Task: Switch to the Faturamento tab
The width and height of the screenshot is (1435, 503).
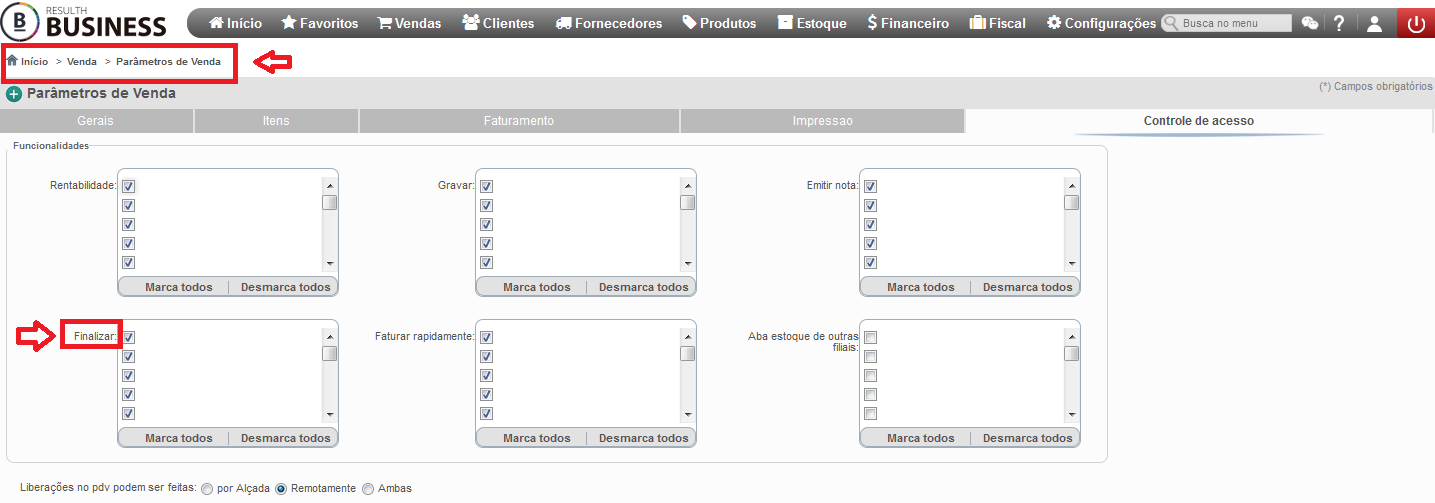Action: click(519, 121)
